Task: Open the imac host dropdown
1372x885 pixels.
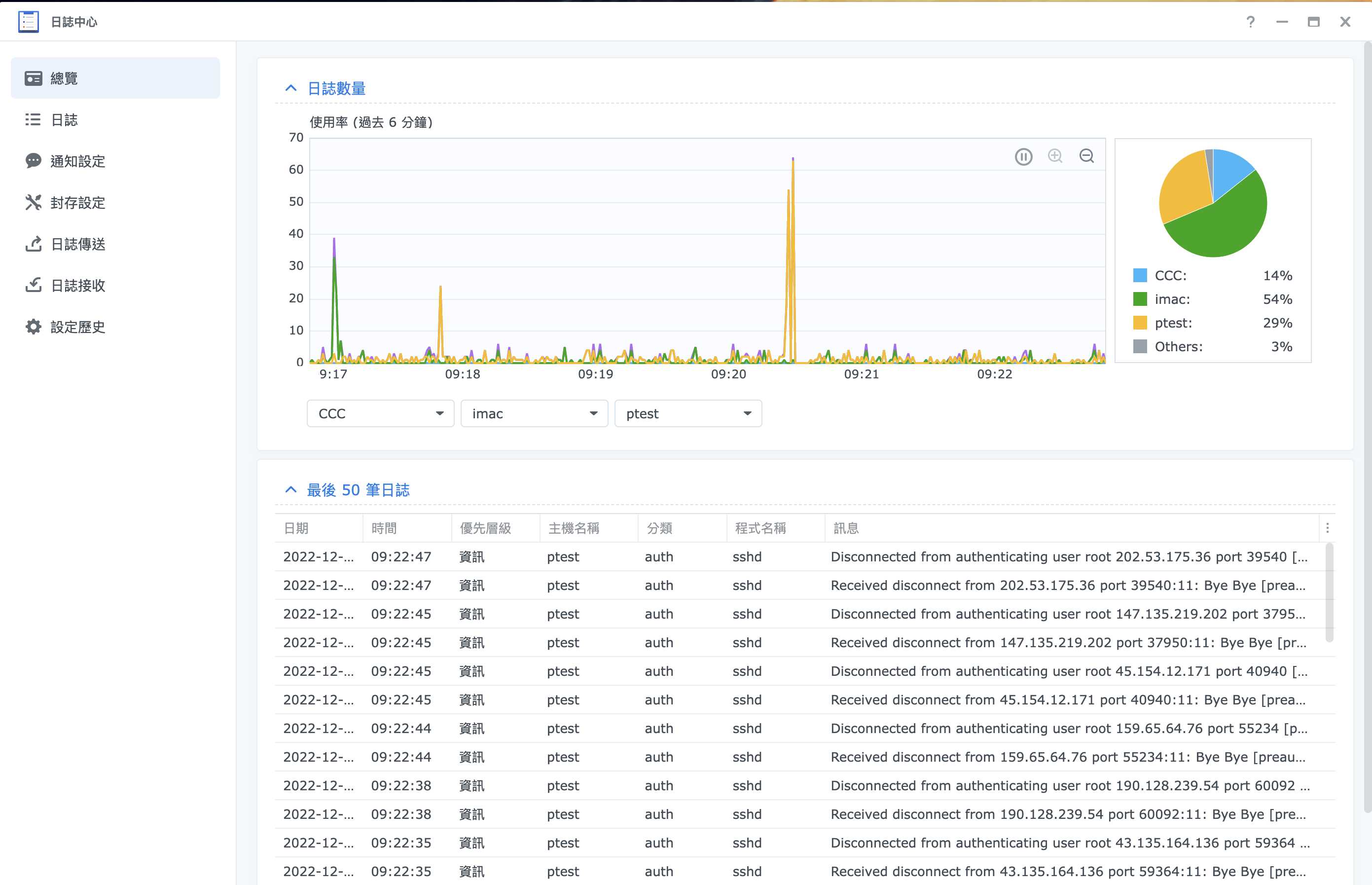Action: 534,414
